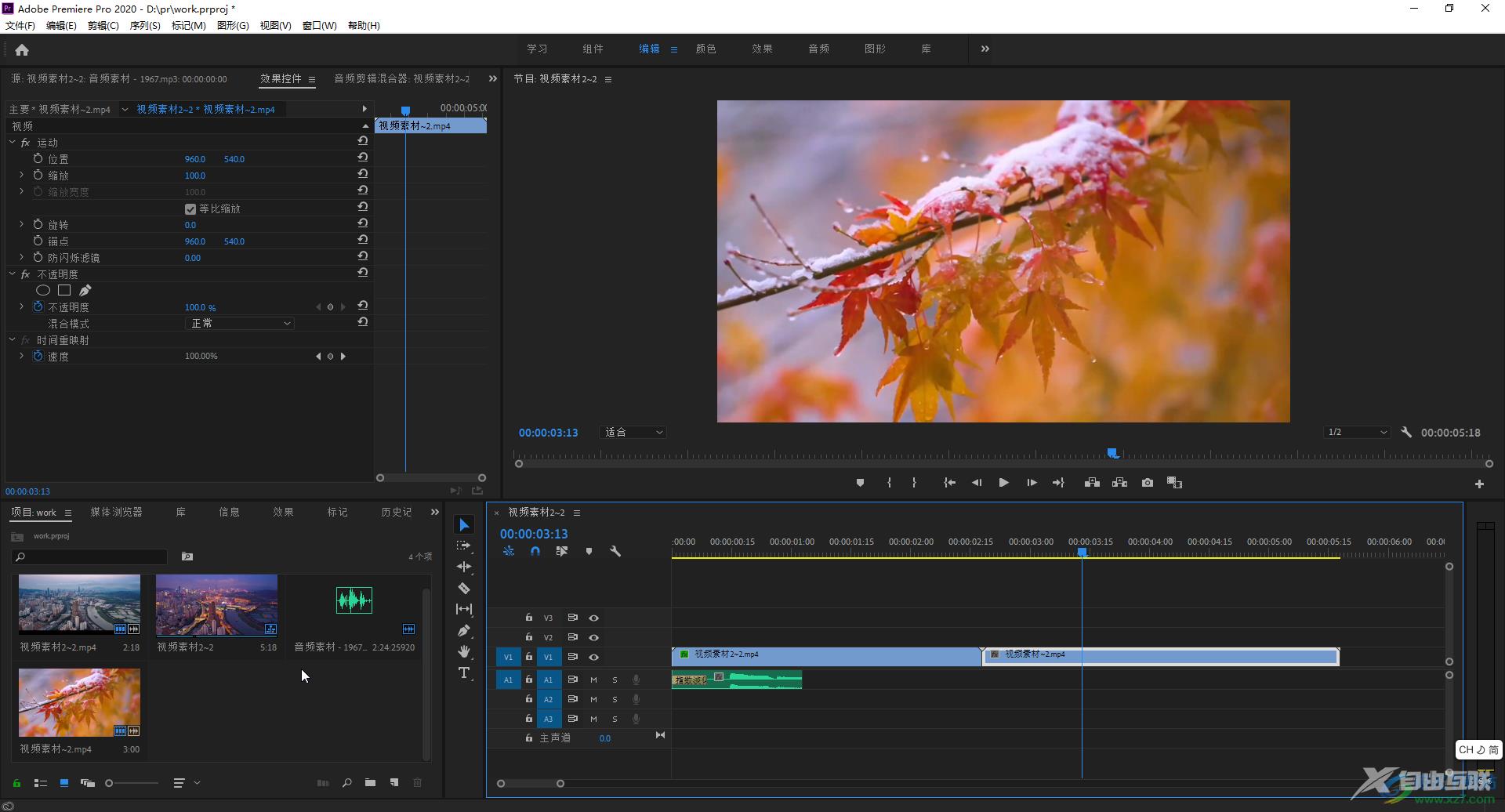Step back one frame
This screenshot has height=812, width=1505.
tap(977, 483)
